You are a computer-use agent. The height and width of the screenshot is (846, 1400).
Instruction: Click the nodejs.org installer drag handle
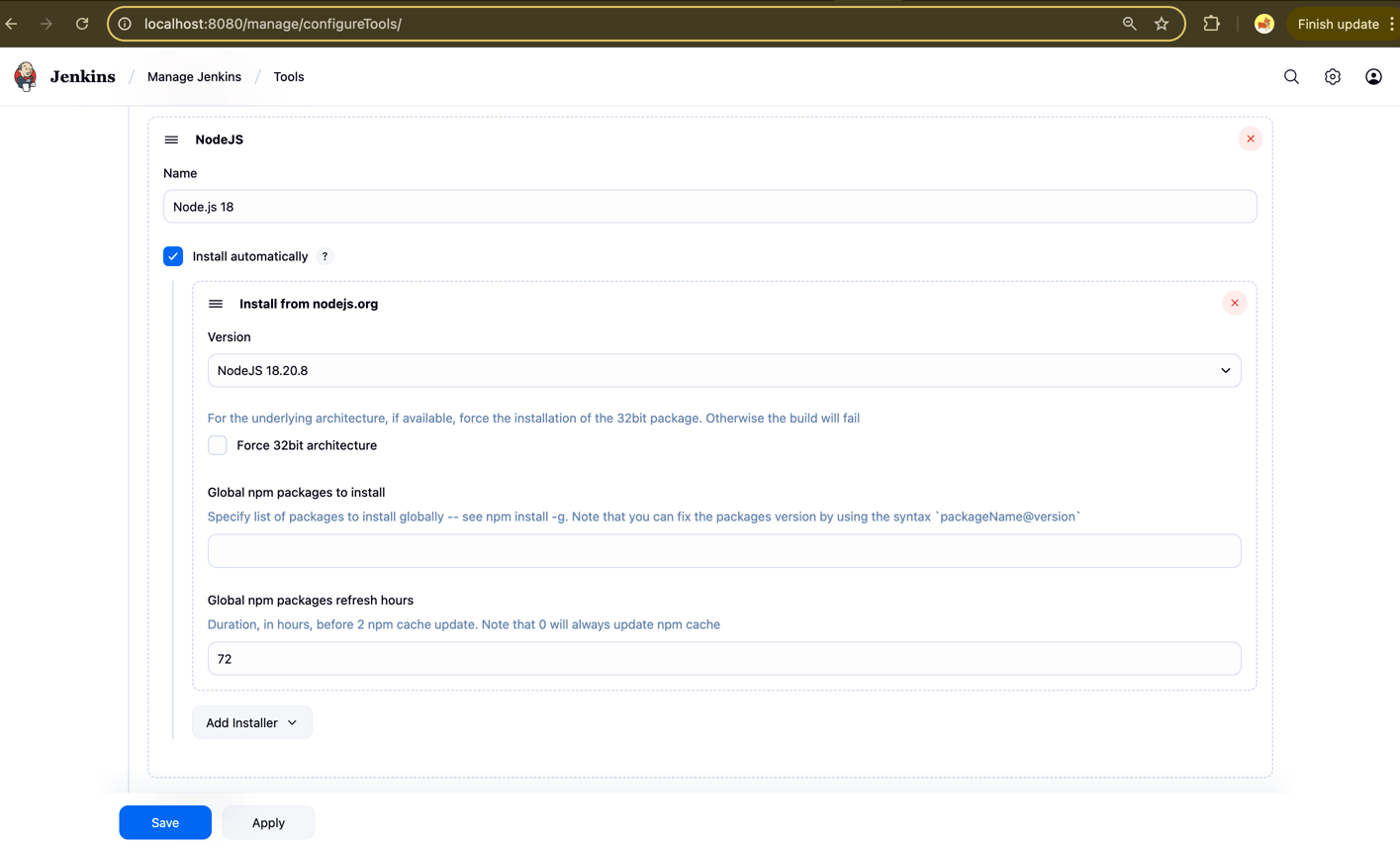click(216, 304)
